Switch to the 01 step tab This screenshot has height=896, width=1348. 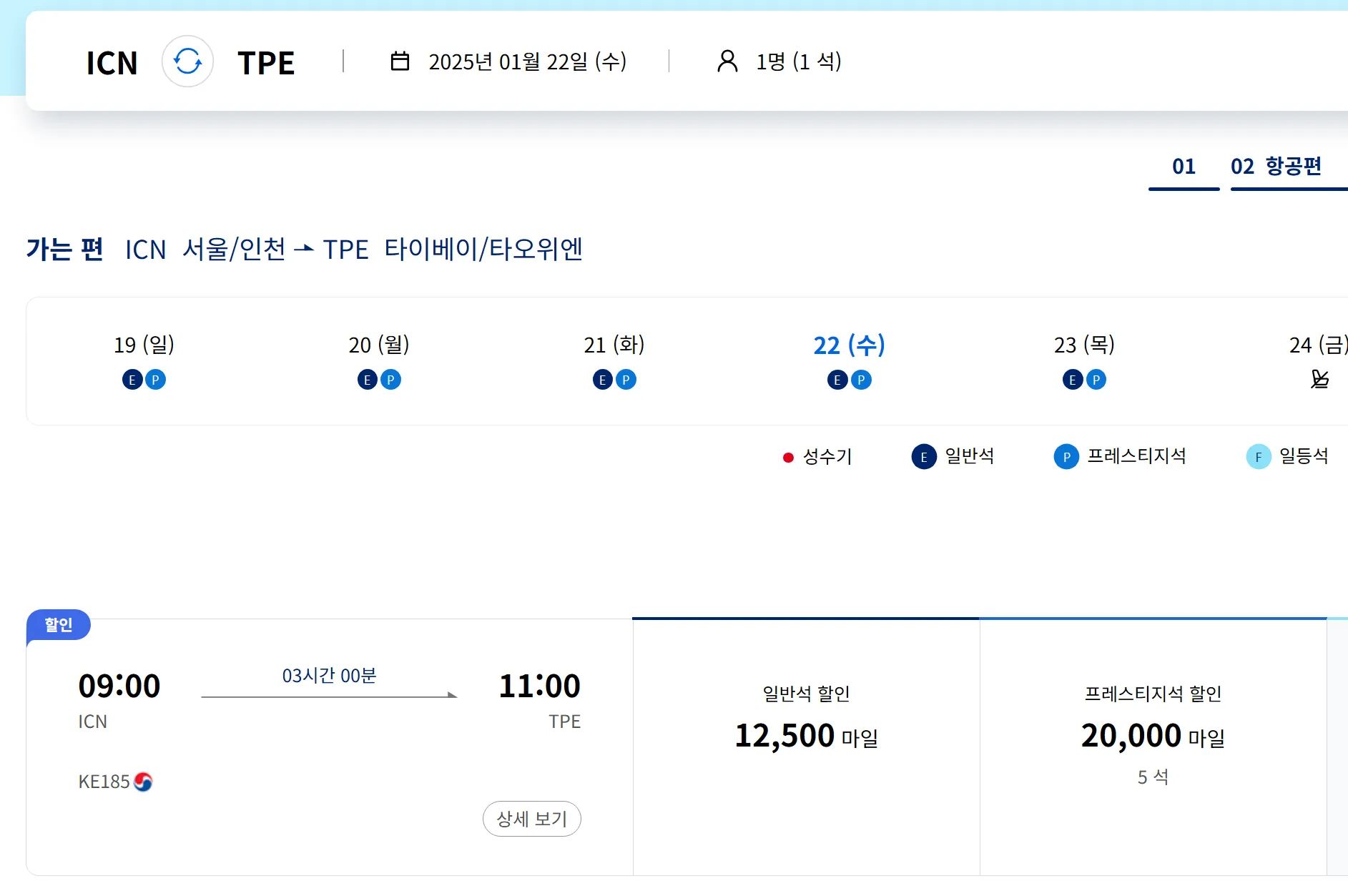[x=1184, y=167]
